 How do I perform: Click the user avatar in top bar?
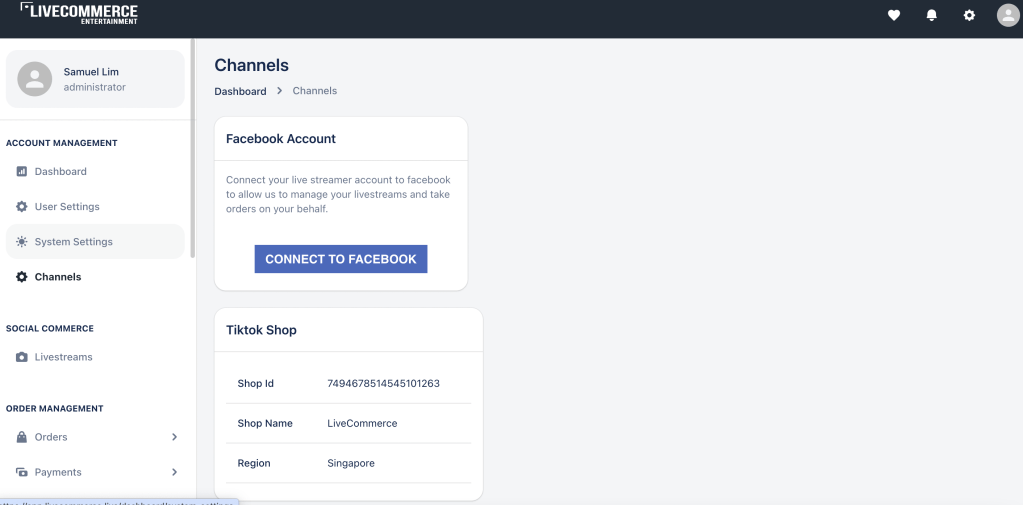[1007, 15]
